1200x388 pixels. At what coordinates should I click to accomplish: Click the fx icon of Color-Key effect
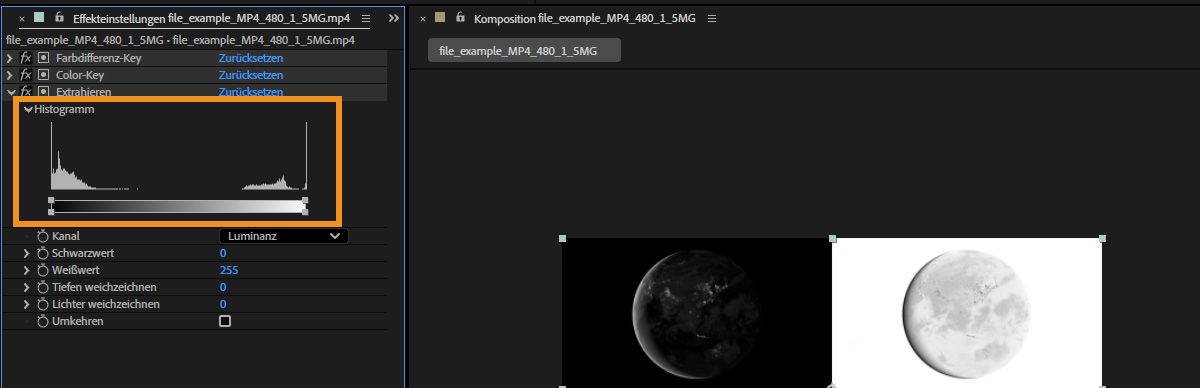click(26, 75)
